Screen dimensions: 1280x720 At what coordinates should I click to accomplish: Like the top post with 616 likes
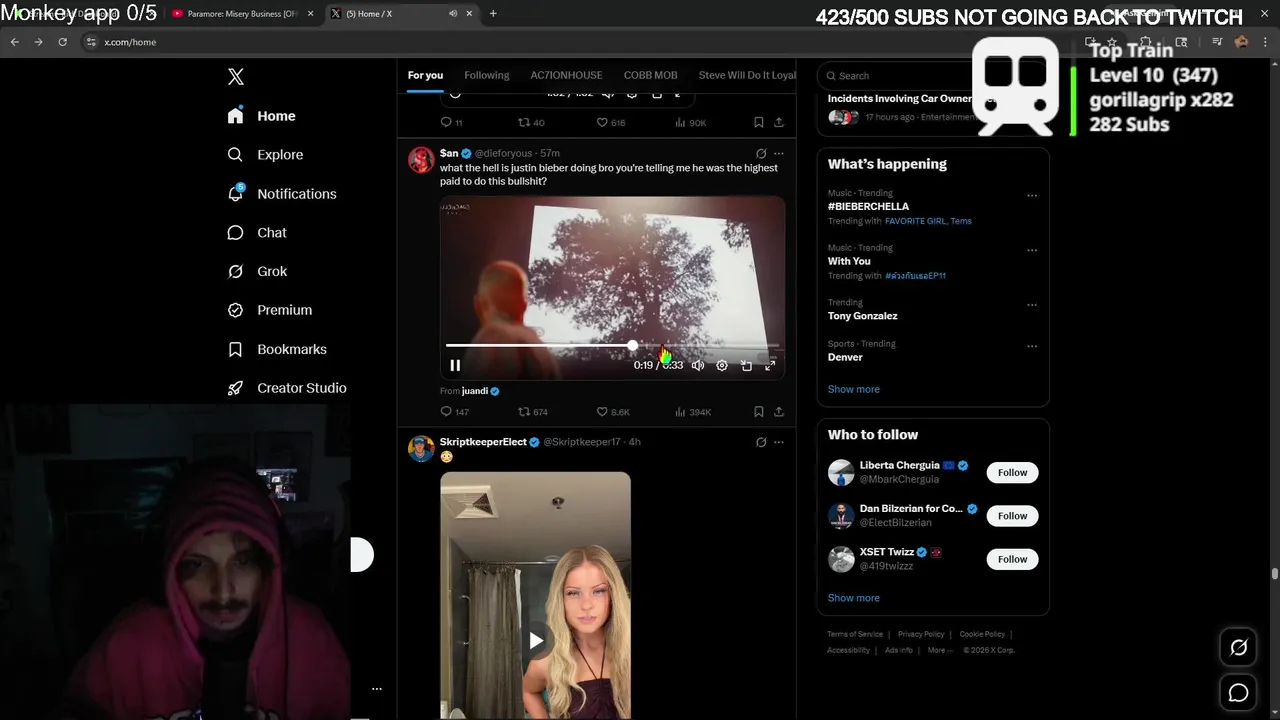611,123
